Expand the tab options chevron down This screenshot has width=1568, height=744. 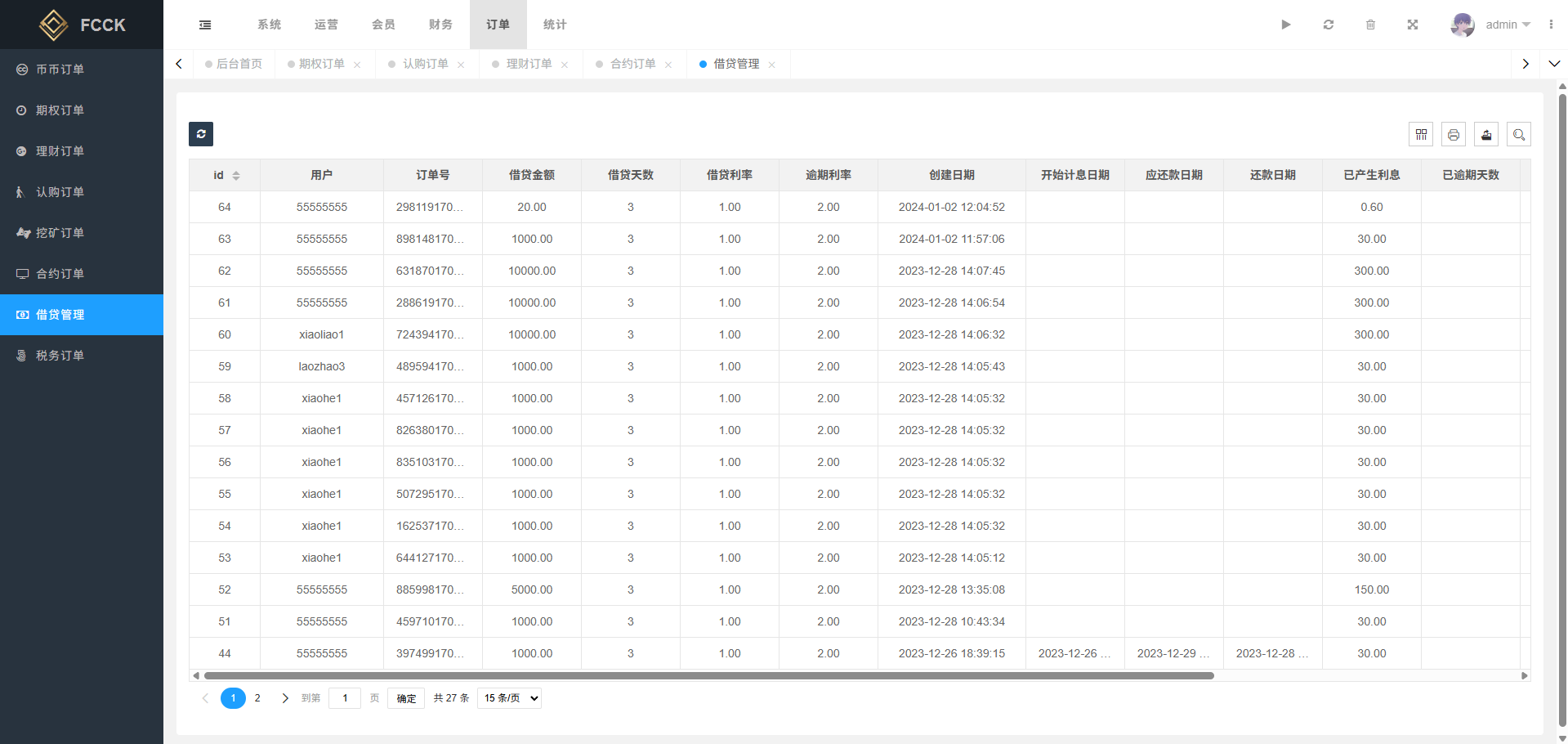coord(1554,64)
